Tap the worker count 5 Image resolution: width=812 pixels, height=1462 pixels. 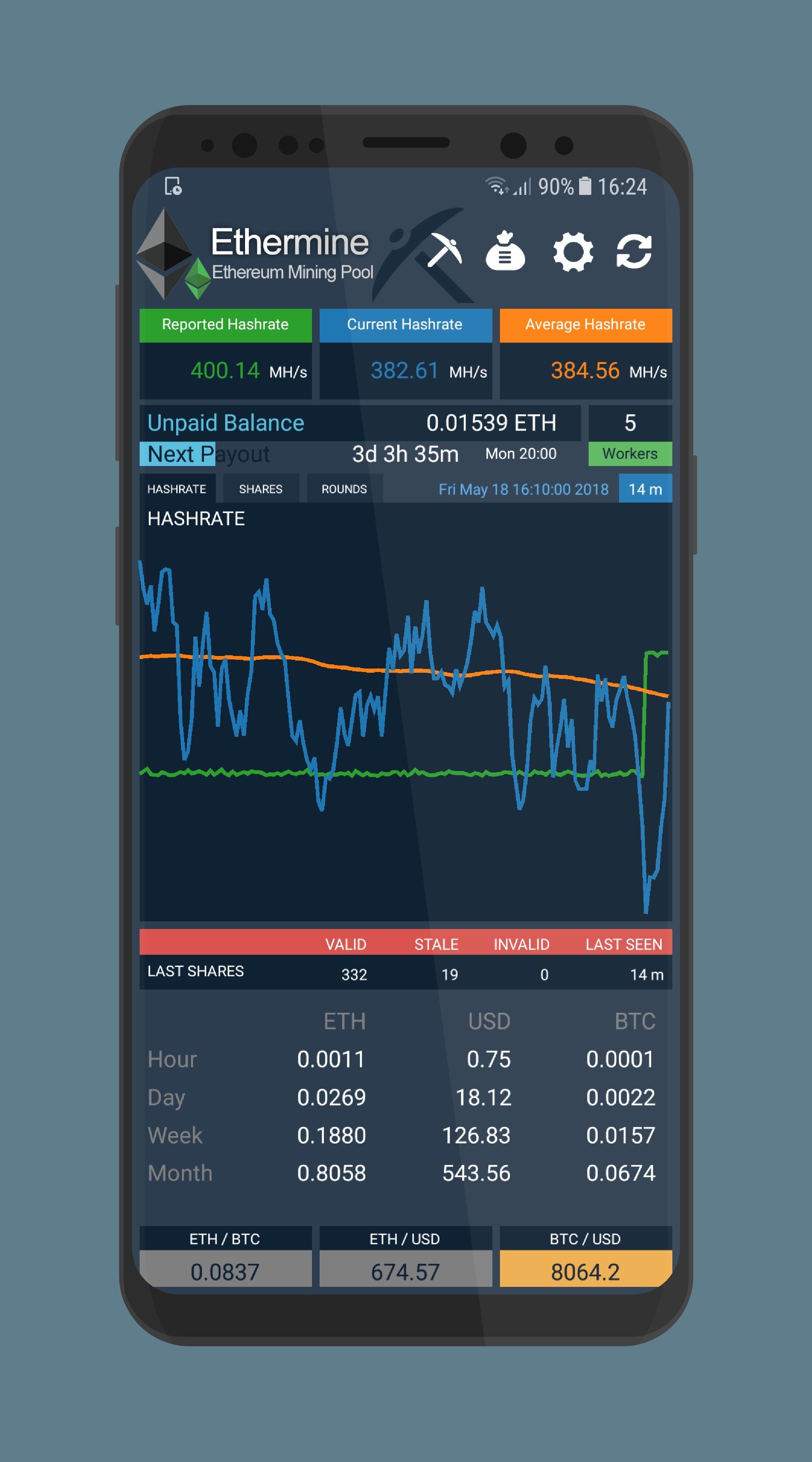(630, 423)
